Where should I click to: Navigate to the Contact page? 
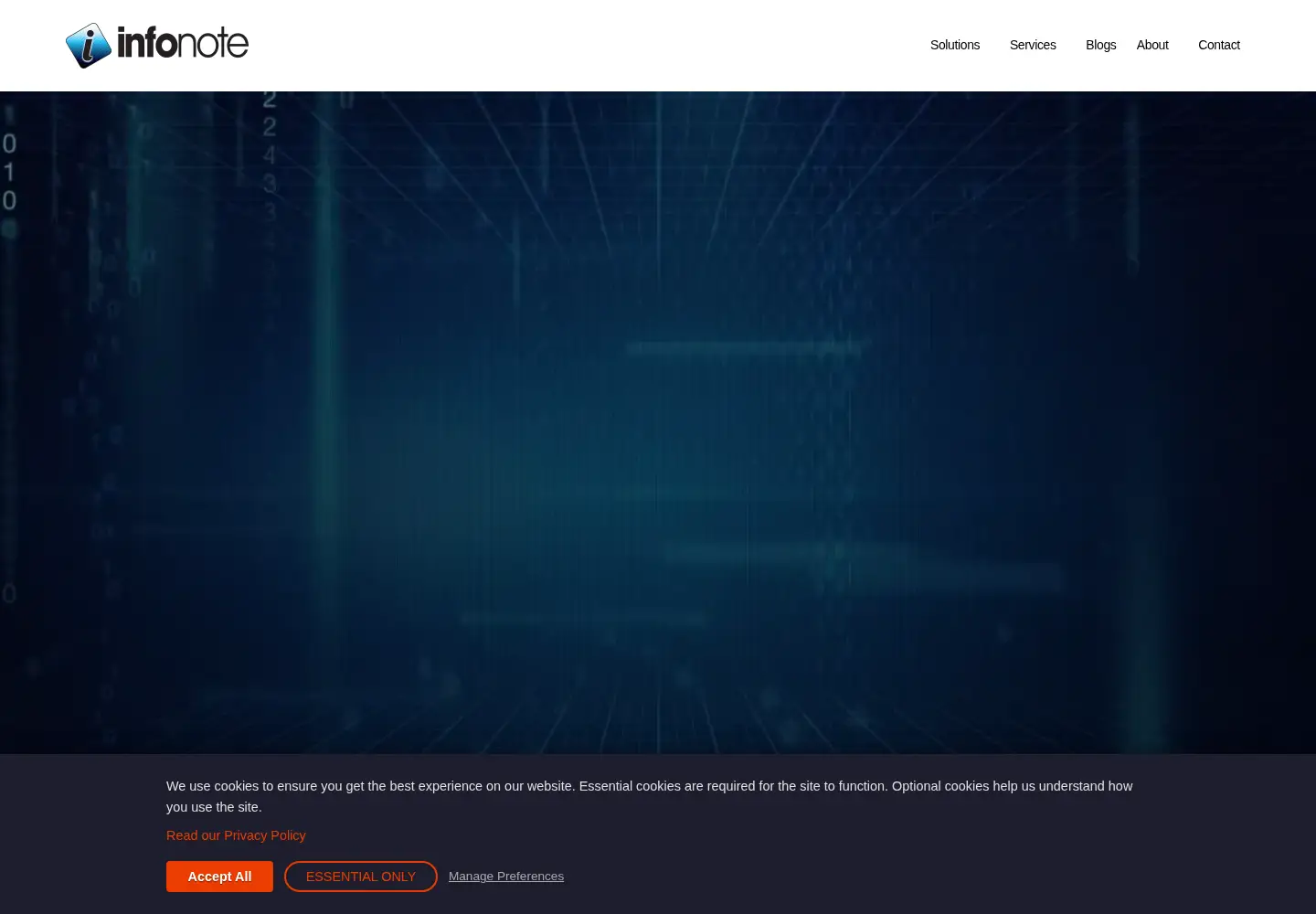pyautogui.click(x=1218, y=45)
